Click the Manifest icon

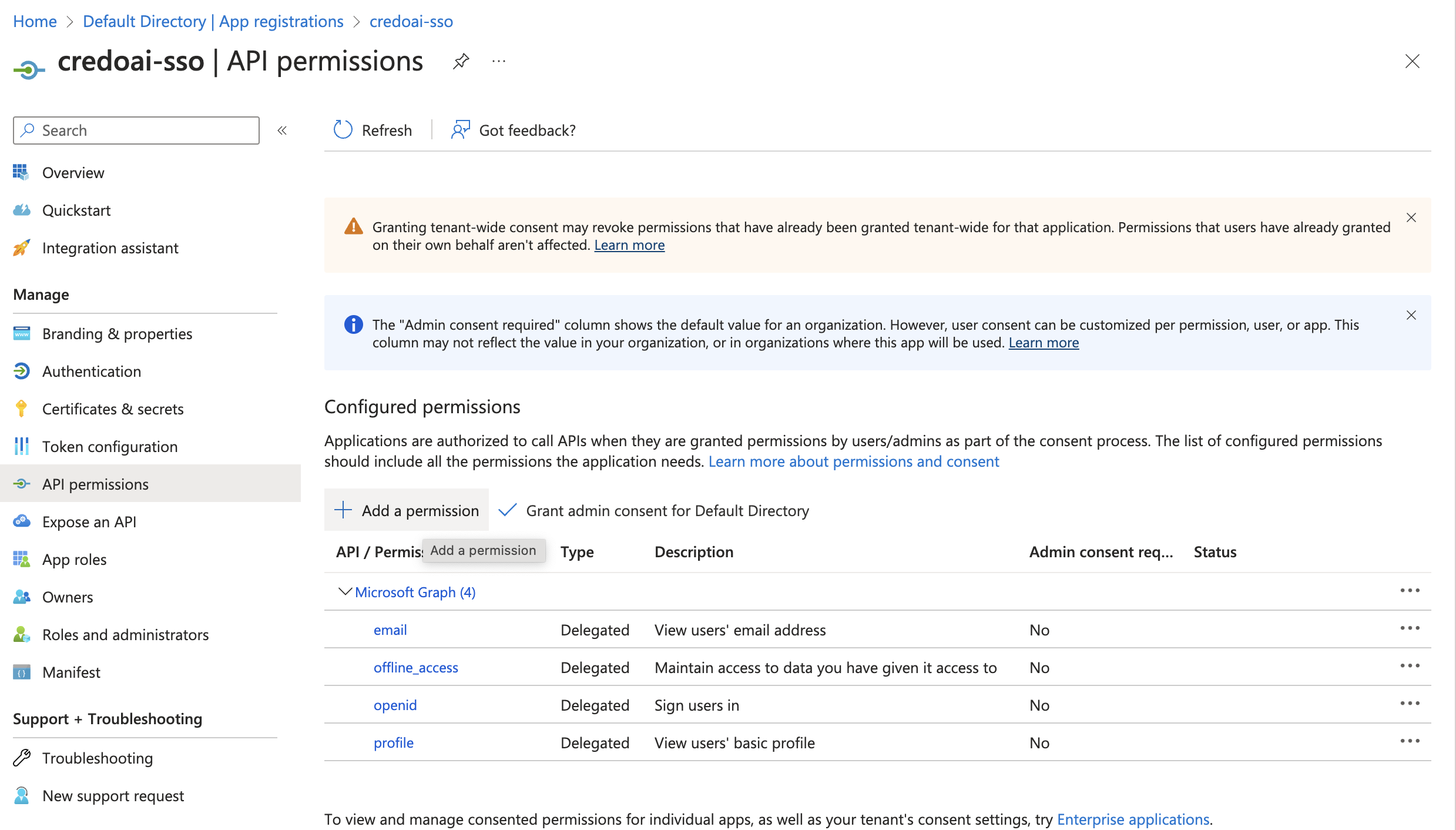click(21, 672)
